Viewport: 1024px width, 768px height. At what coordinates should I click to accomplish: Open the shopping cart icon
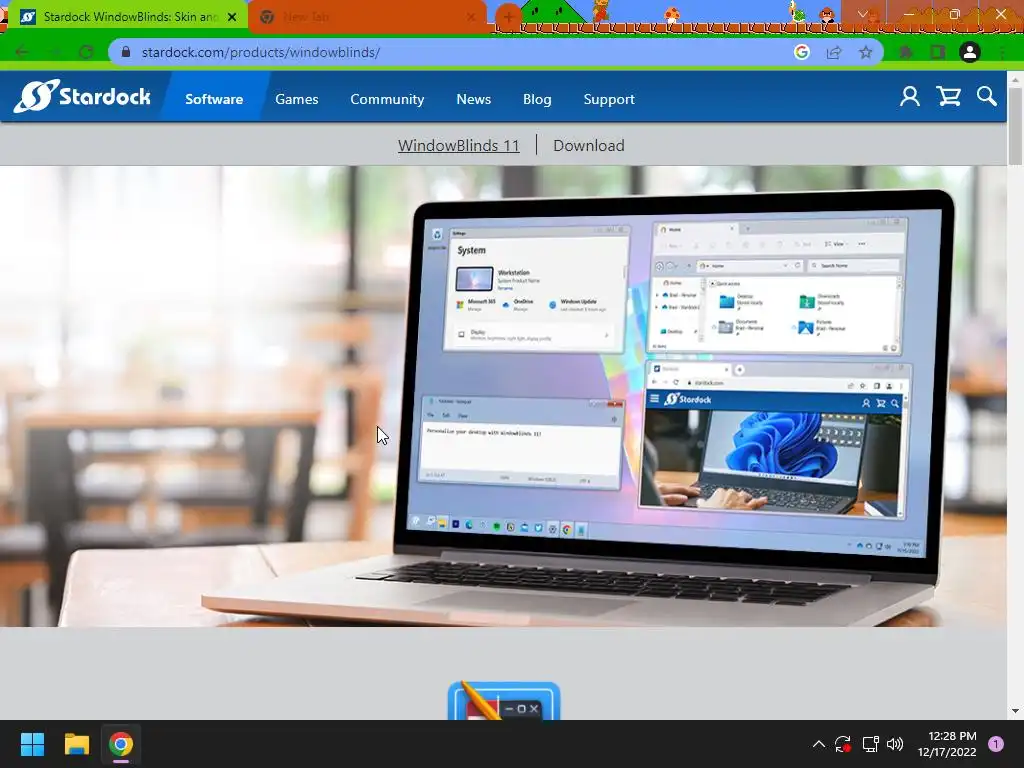coord(948,97)
